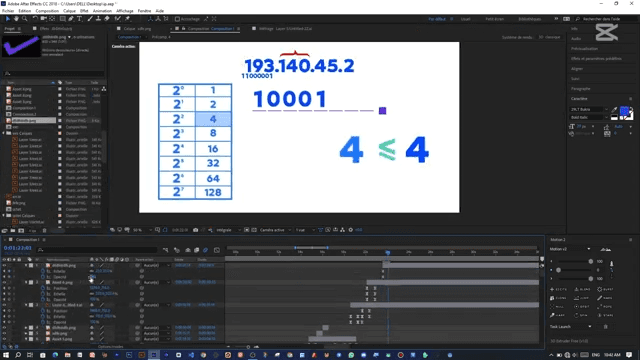Screen dimensions: 640x360
Task: Click the Rechercher dans l'aide search field
Action: point(604,19)
